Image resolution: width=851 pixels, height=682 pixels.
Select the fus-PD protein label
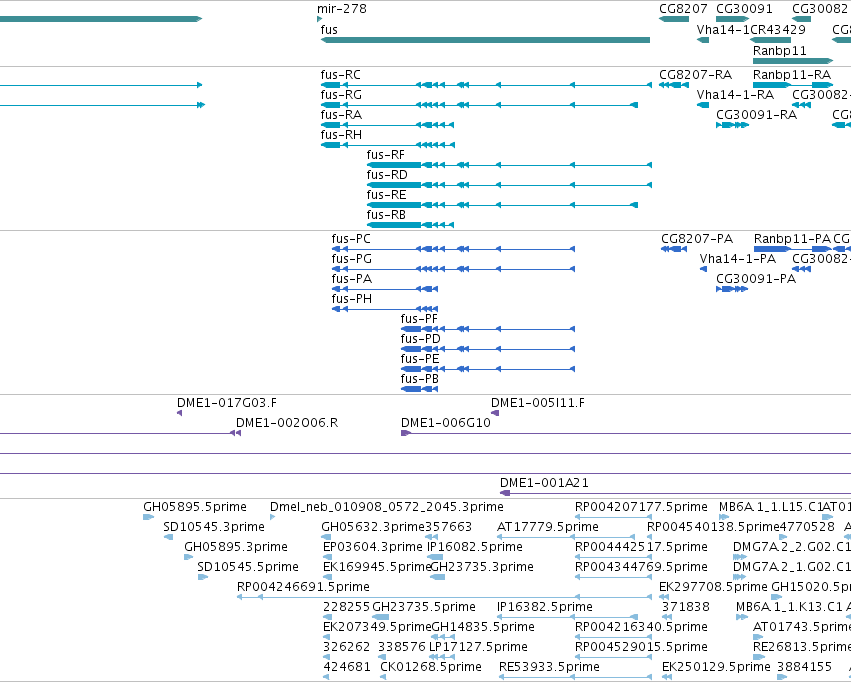click(421, 339)
